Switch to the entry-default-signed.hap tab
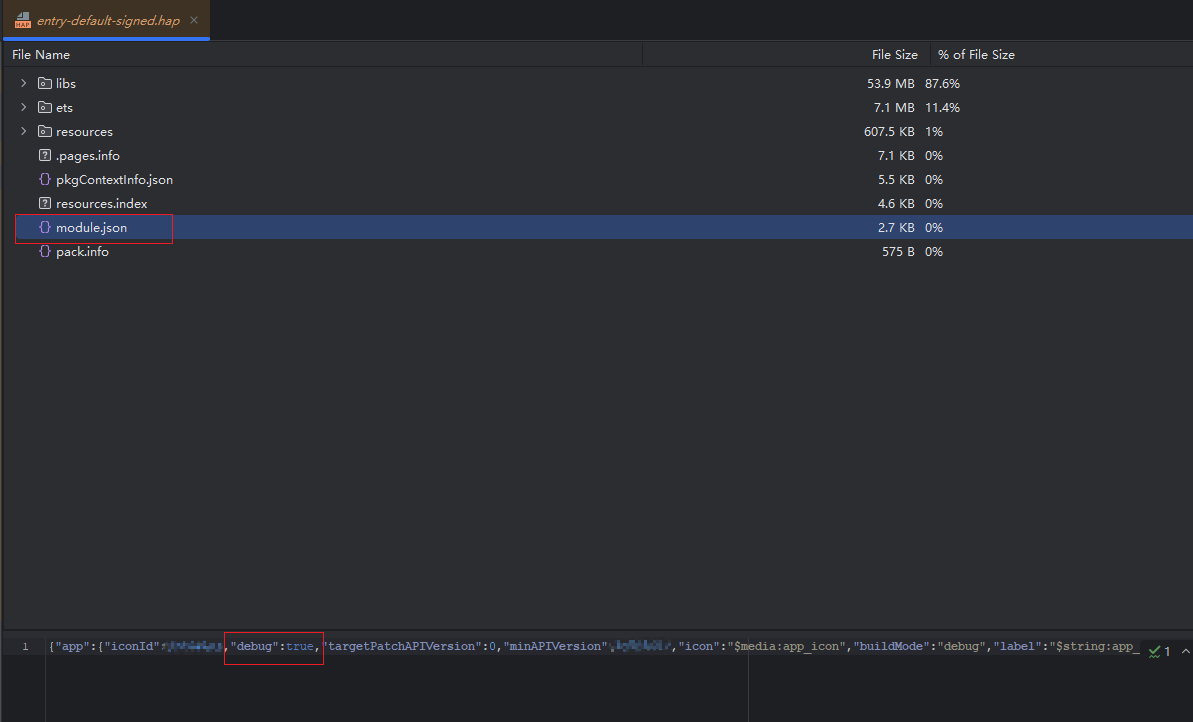The width and height of the screenshot is (1193, 722). point(108,21)
